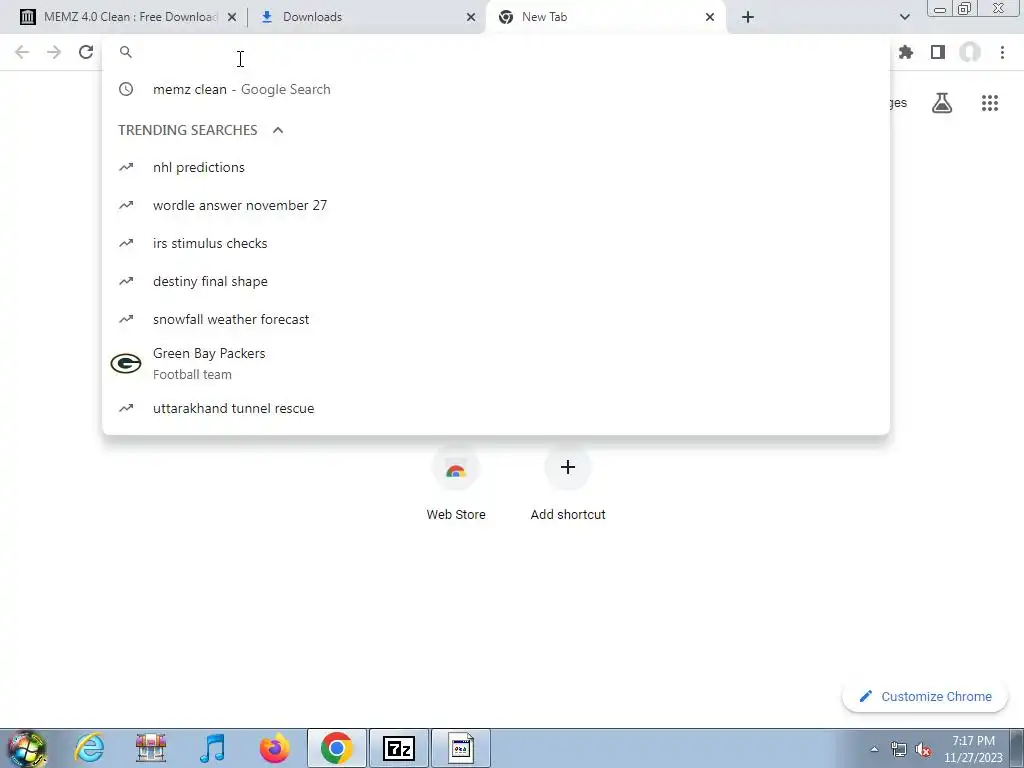Click the muted volume tray icon

(x=923, y=750)
